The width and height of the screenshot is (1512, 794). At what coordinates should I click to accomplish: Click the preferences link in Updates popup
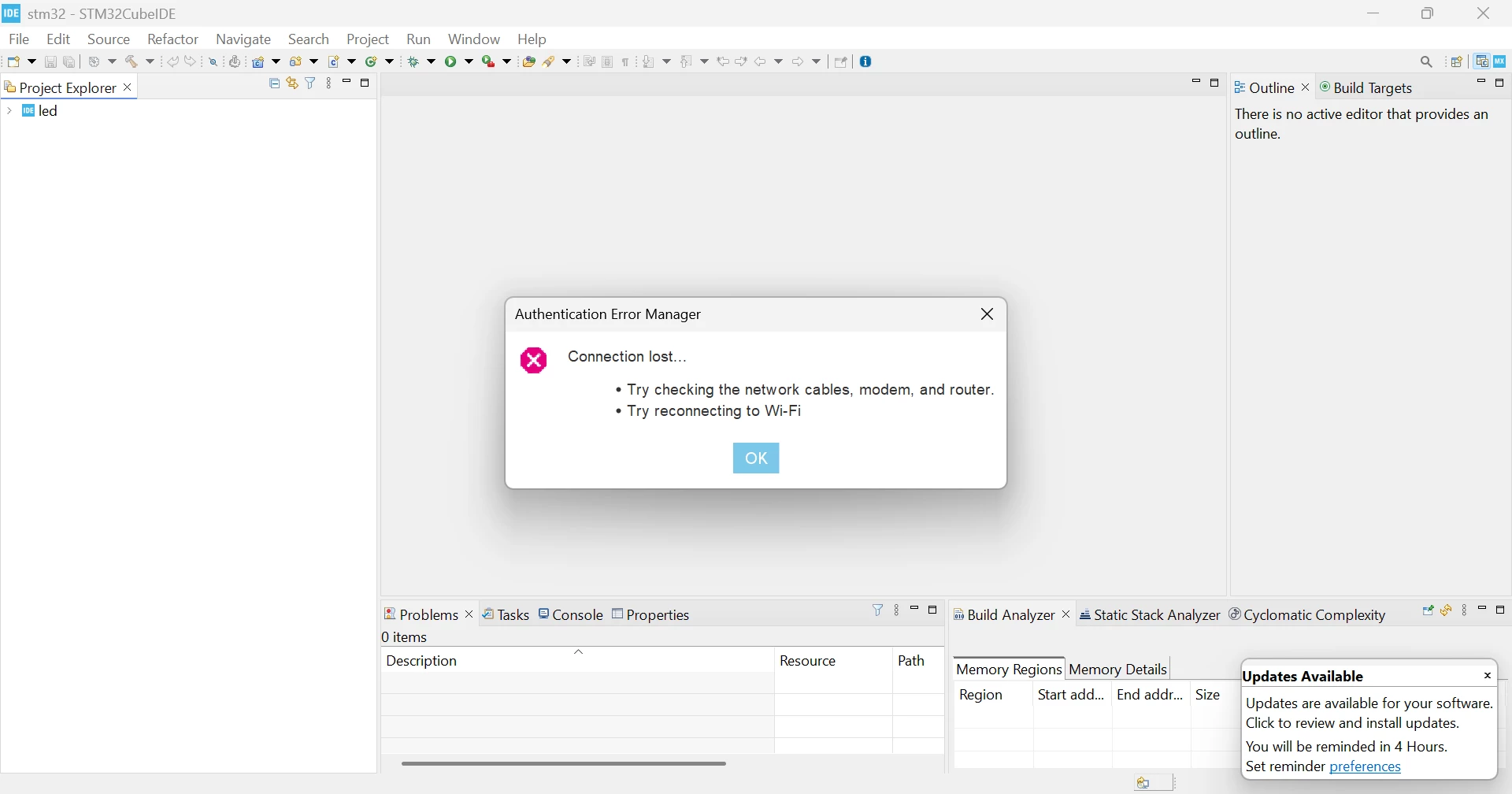(x=1366, y=766)
